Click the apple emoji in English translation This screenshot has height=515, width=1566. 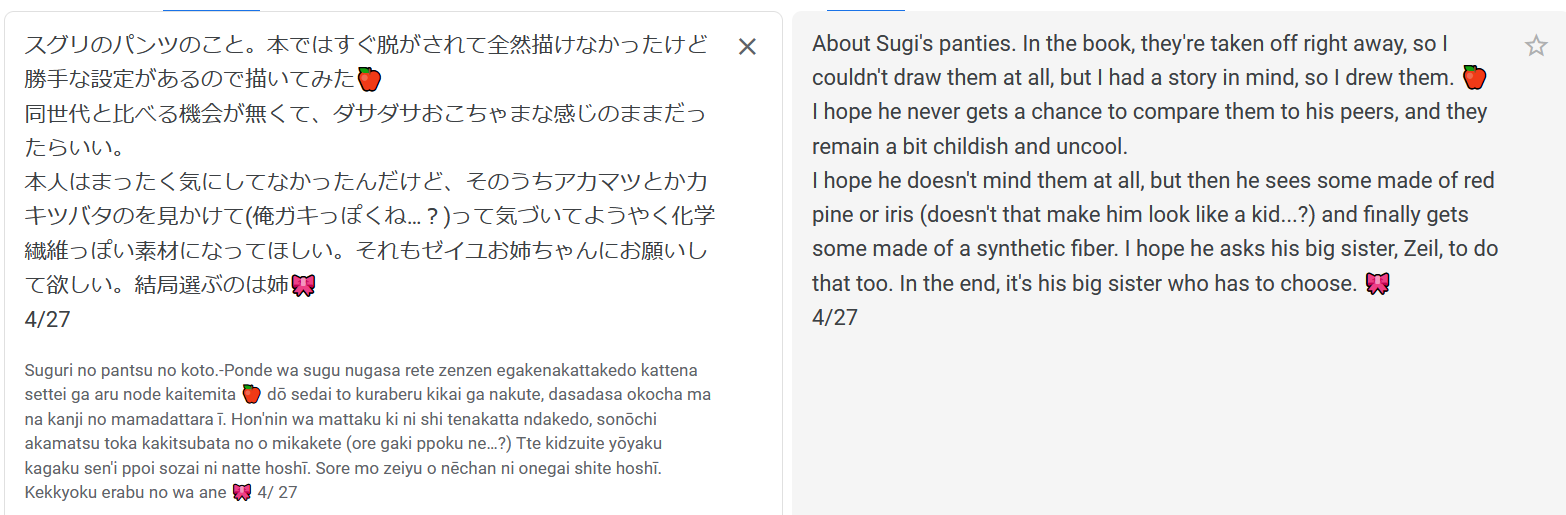pos(1474,78)
